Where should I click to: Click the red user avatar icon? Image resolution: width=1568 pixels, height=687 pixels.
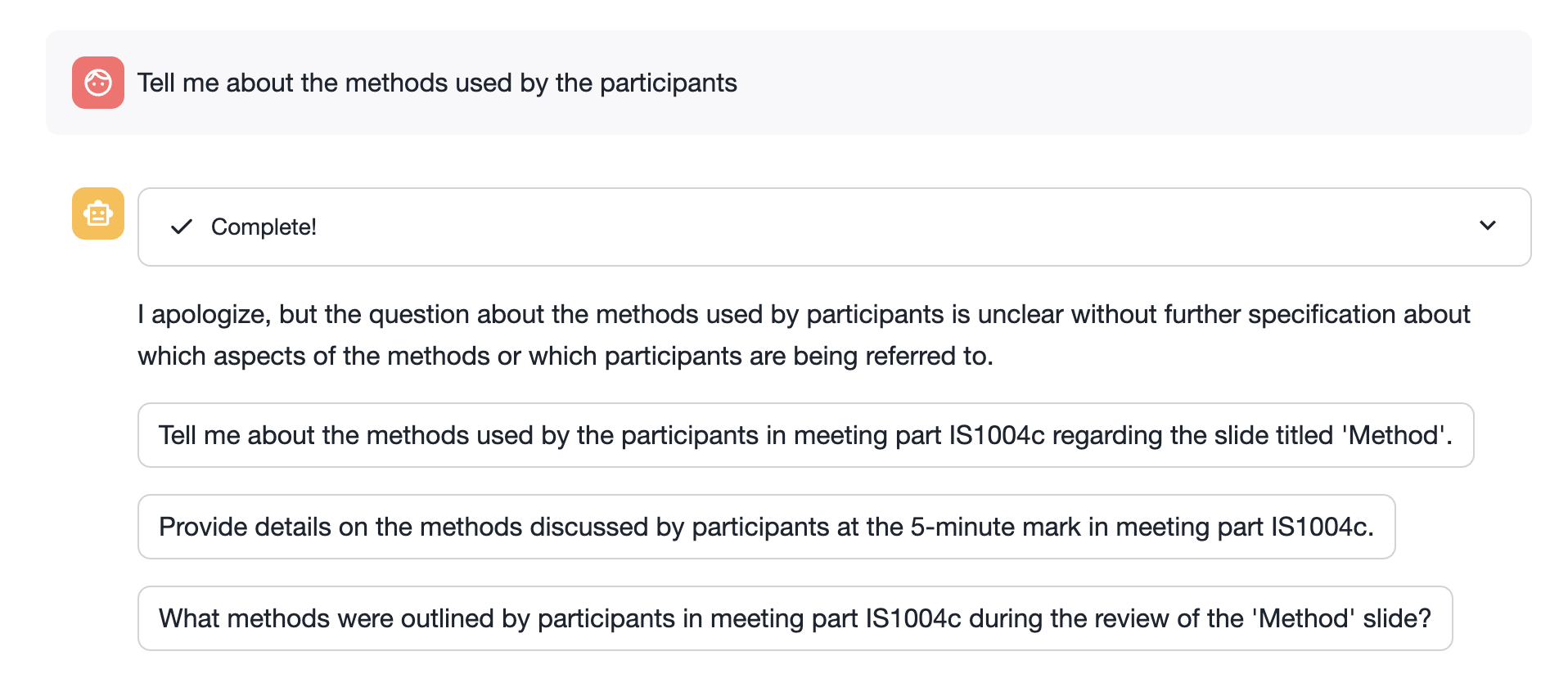(x=98, y=83)
